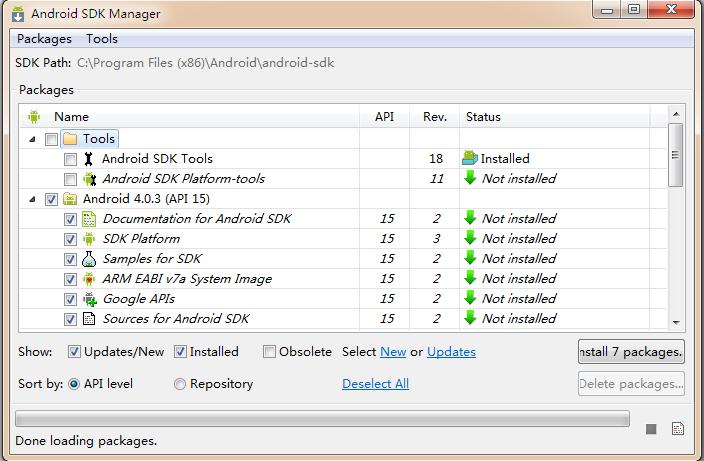
Task: Enable the Obsolete show checkbox
Action: point(269,351)
